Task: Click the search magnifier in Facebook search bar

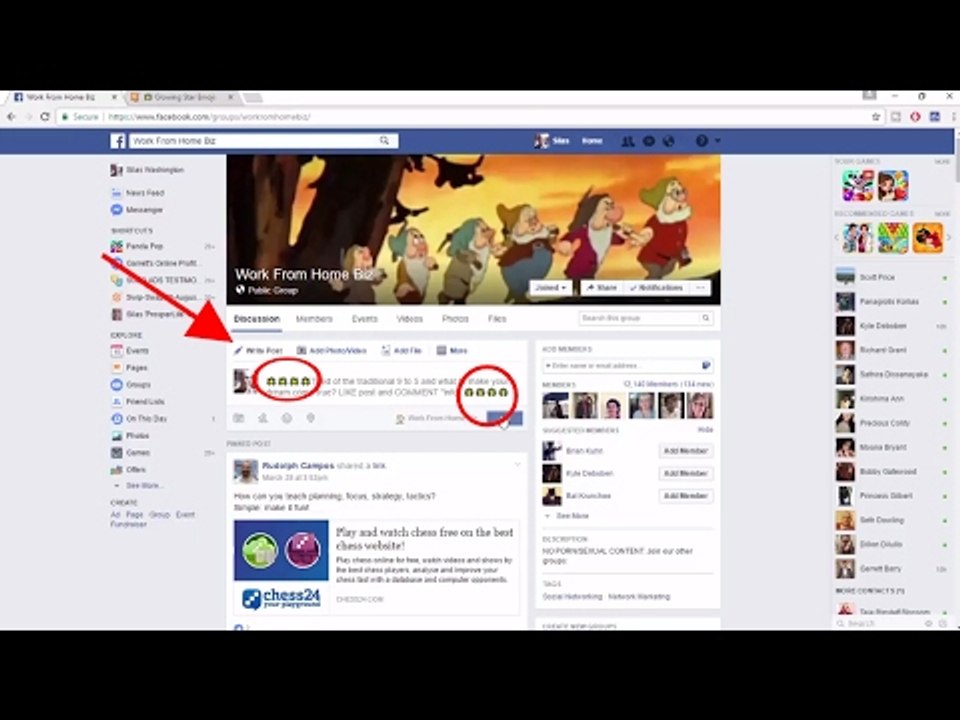Action: [x=384, y=141]
